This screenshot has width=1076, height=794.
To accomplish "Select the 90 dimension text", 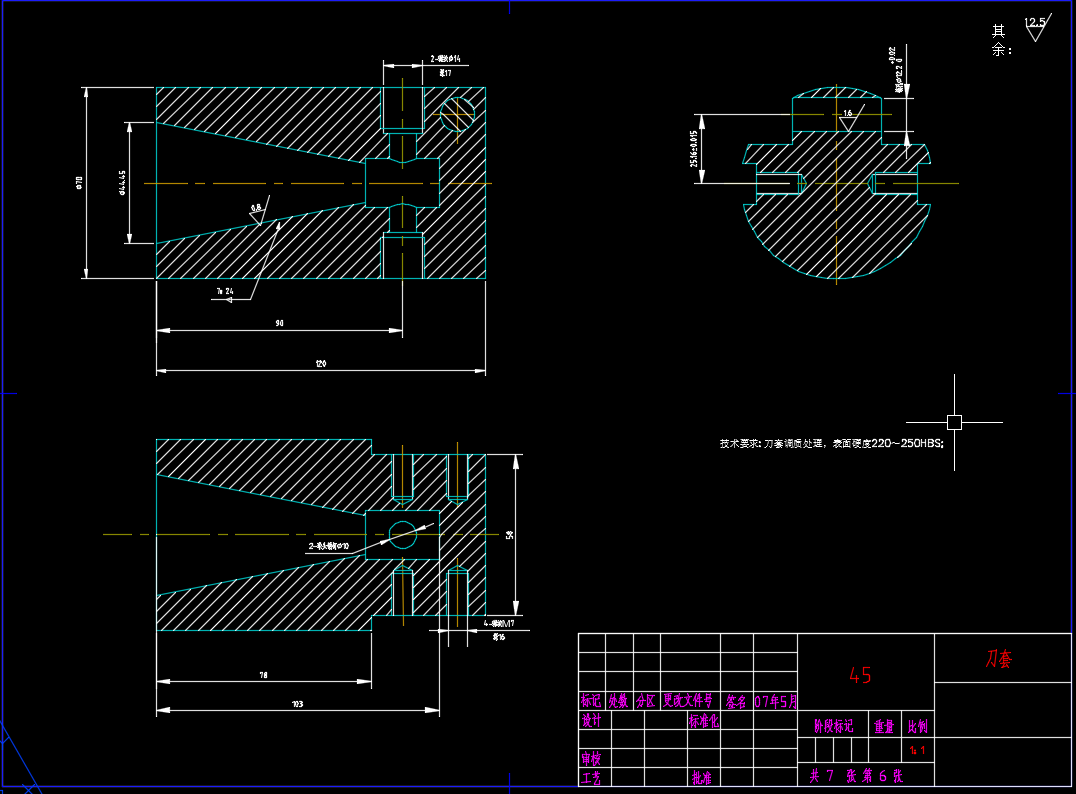I will pos(279,323).
